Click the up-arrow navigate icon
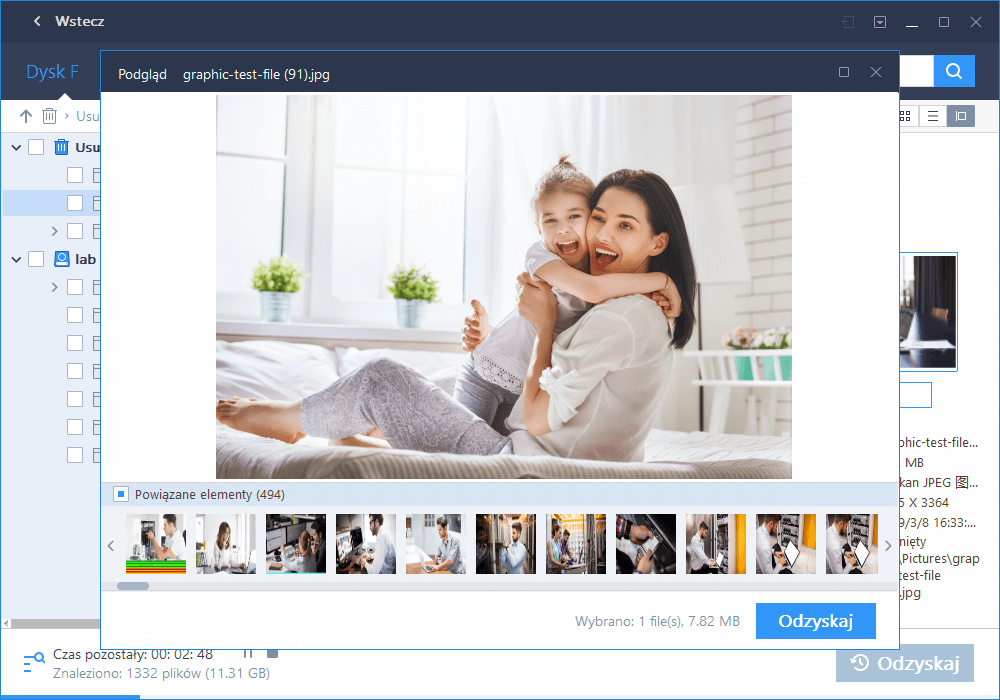1000x700 pixels. click(26, 116)
